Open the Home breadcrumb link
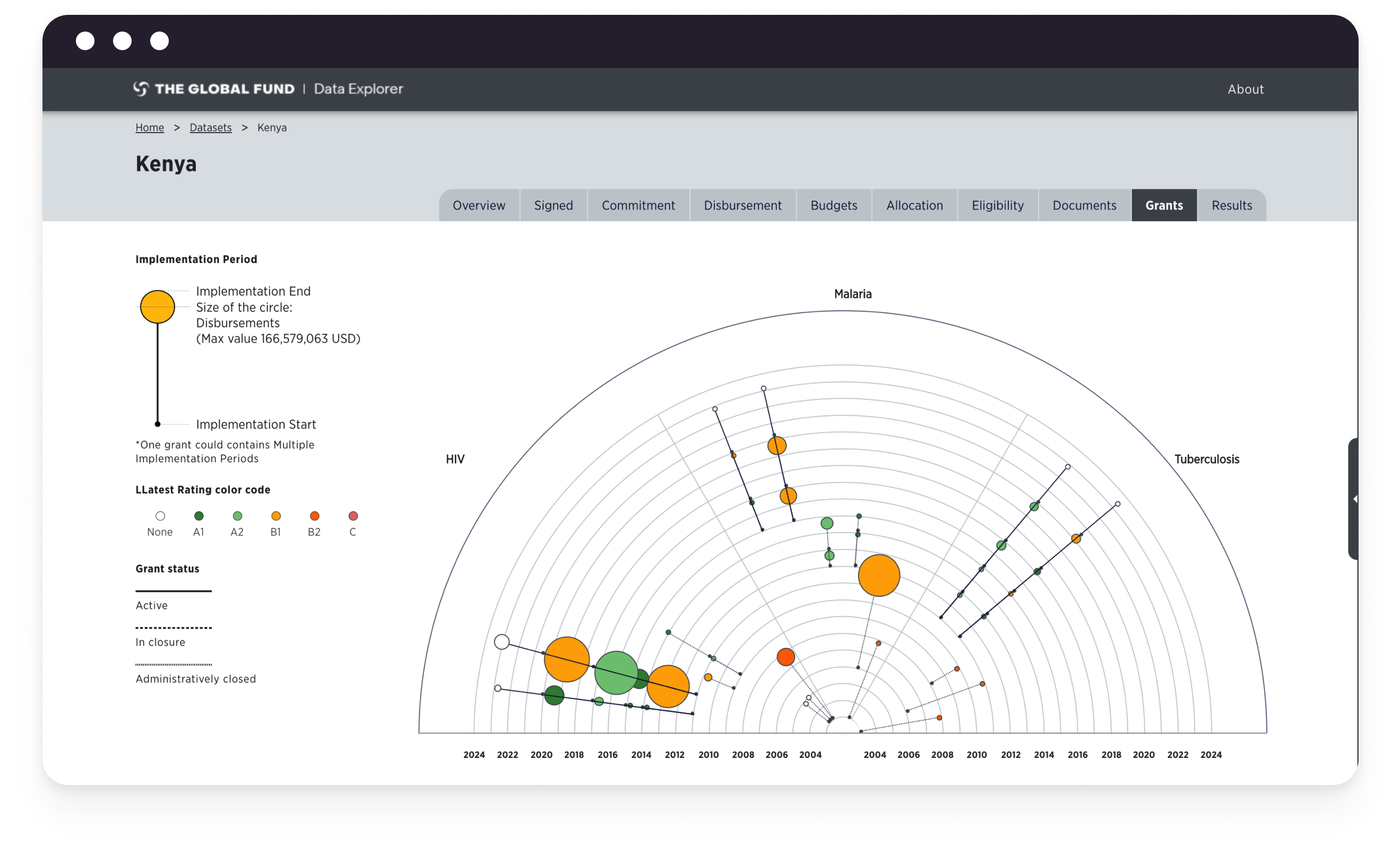Image resolution: width=1400 pixels, height=854 pixels. [150, 127]
